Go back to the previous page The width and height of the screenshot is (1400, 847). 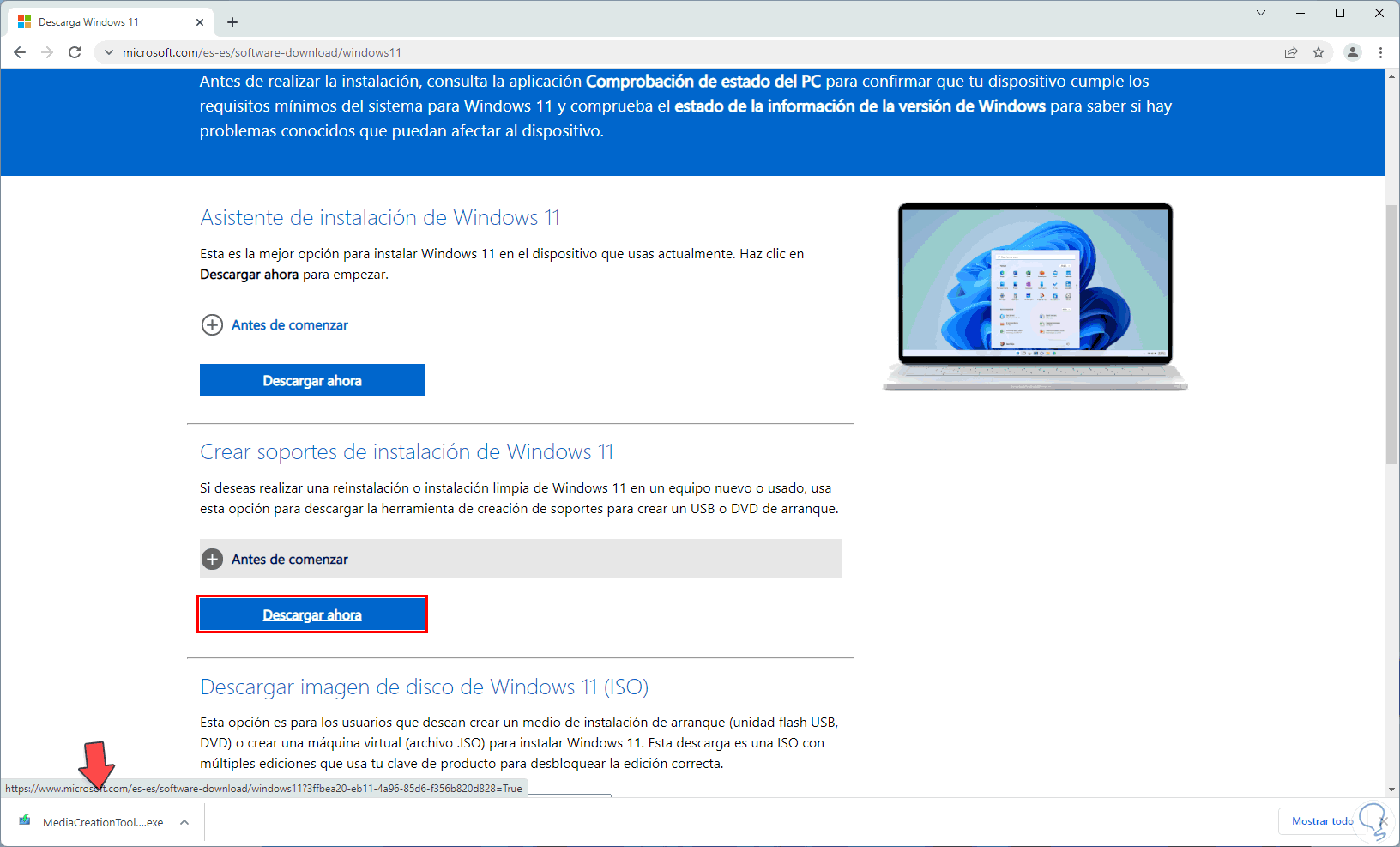20,52
